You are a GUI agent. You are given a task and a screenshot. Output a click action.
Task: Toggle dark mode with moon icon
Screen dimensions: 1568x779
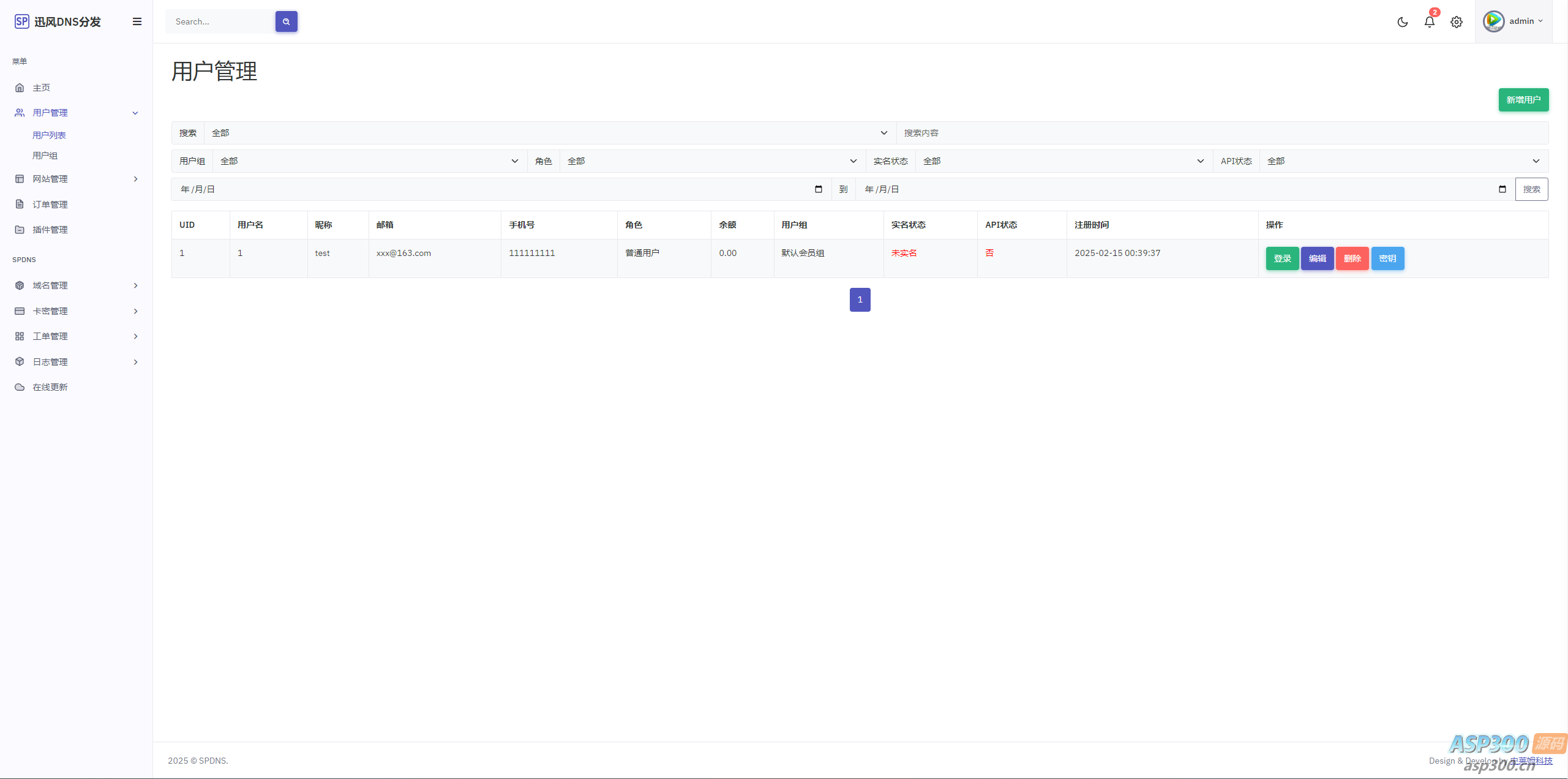[1402, 22]
